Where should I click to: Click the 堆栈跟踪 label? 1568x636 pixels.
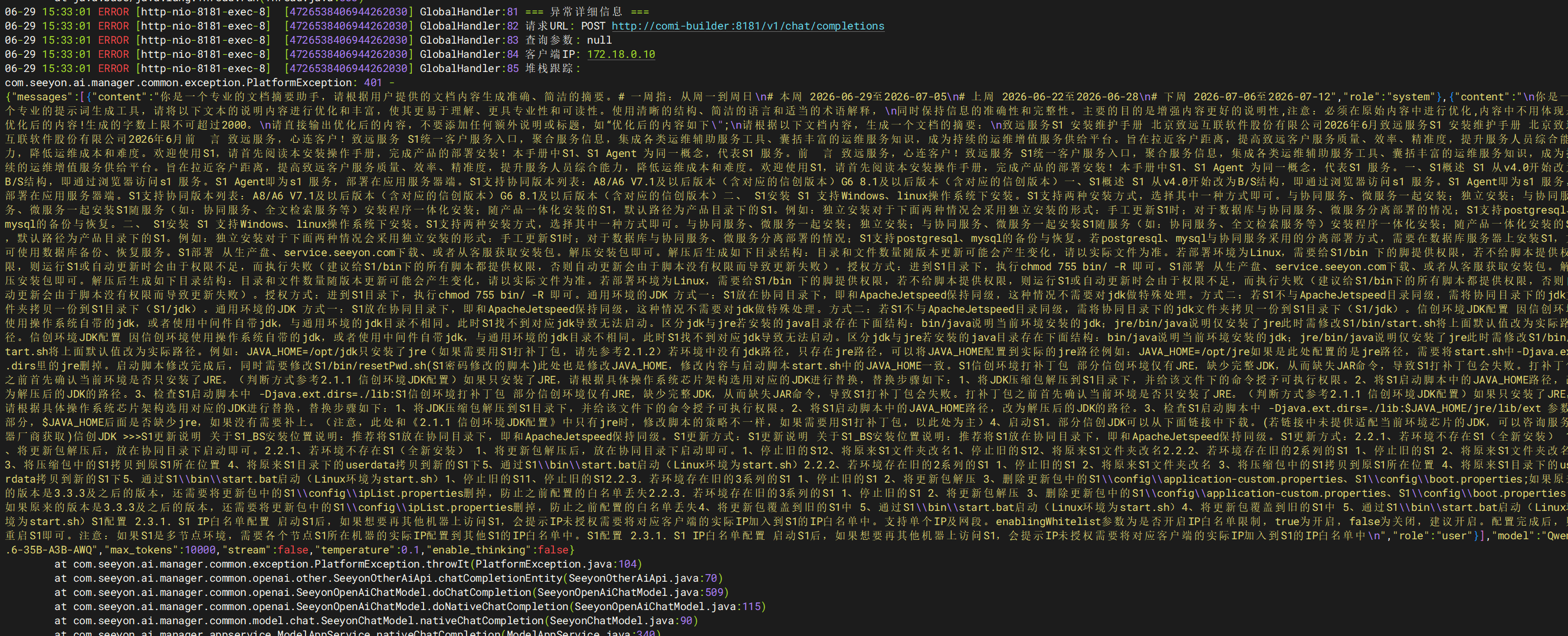(x=553, y=68)
